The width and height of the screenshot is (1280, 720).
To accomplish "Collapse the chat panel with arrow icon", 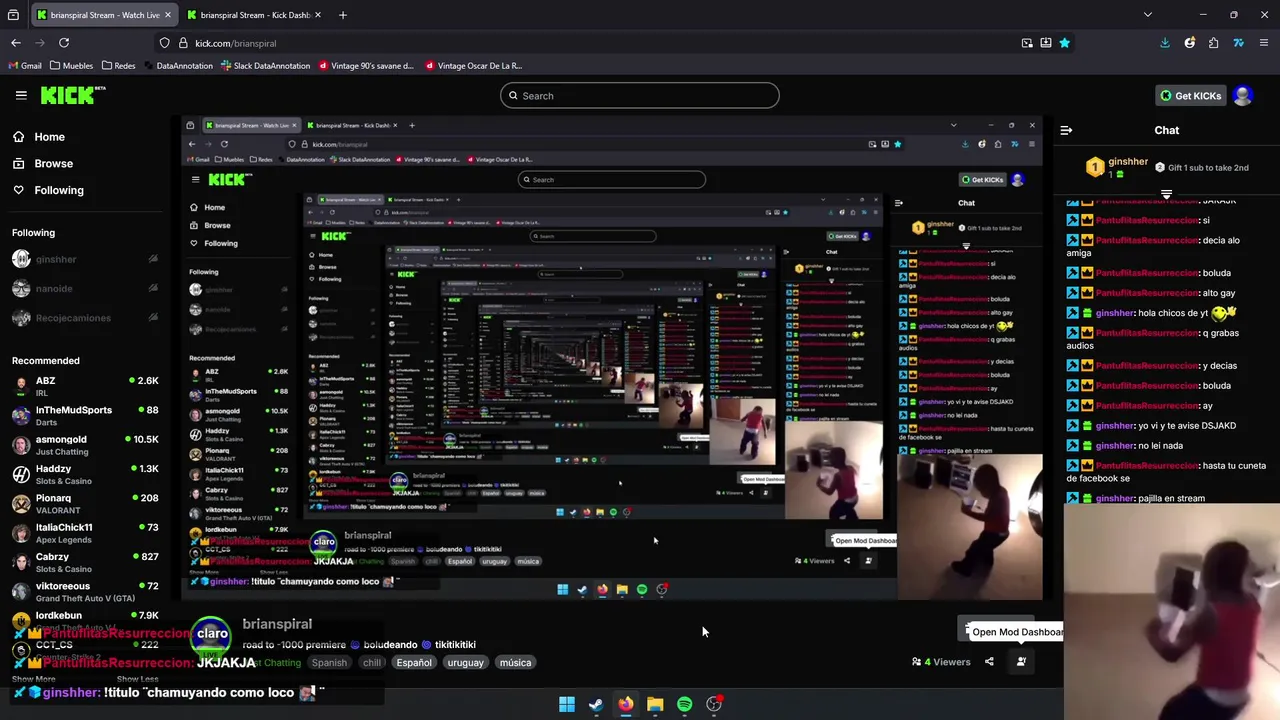I will 1066,130.
